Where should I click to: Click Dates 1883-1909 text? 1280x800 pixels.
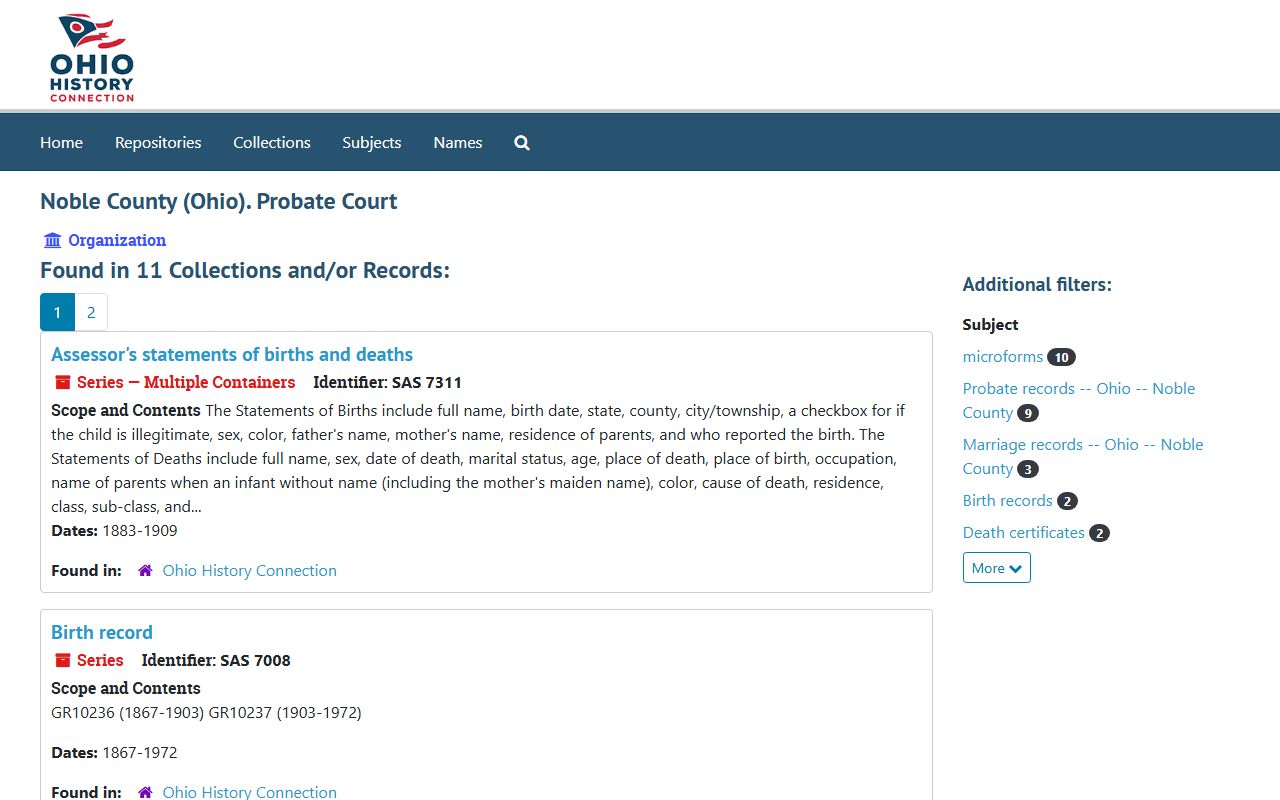point(114,531)
